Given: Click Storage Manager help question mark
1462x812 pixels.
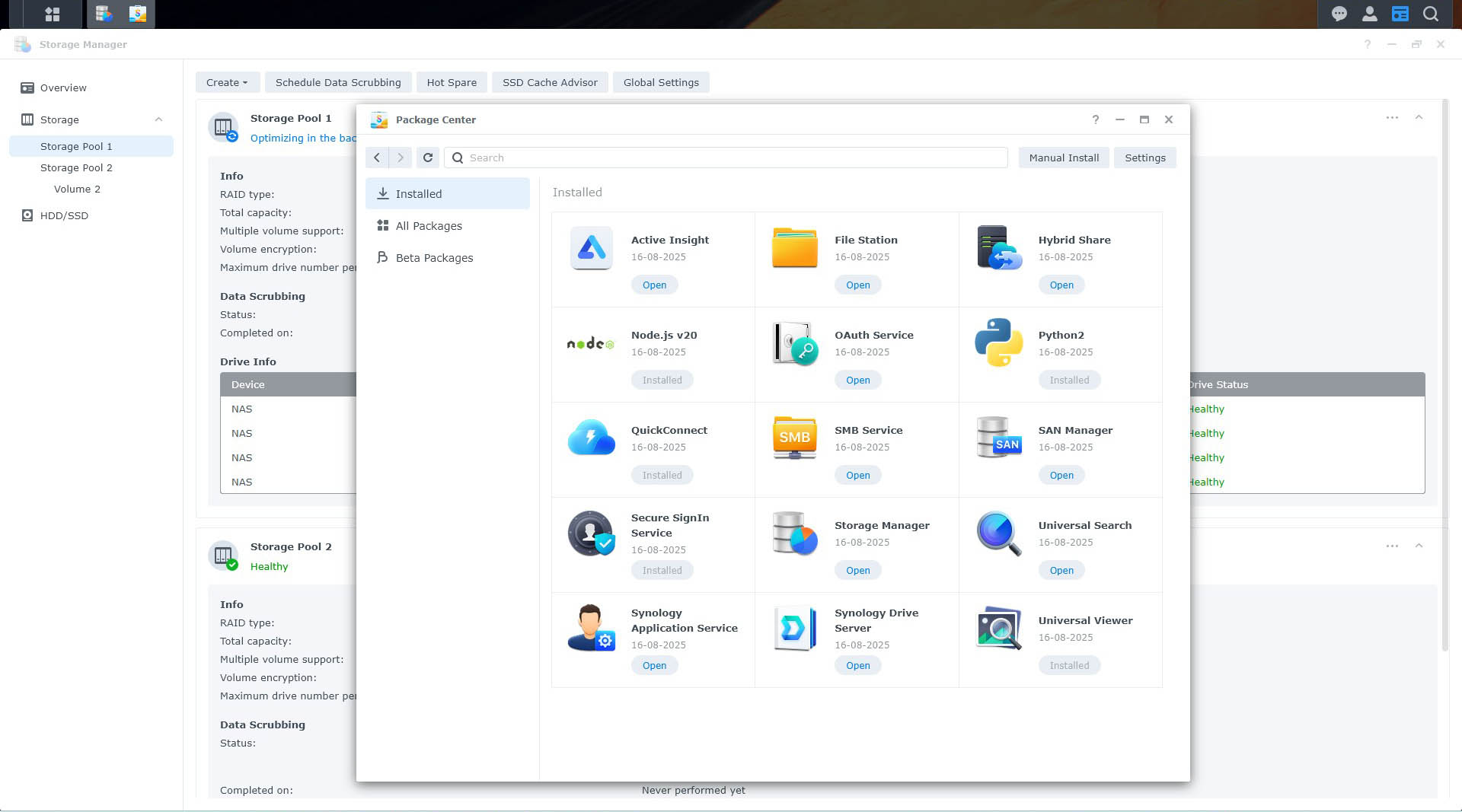Looking at the screenshot, I should tap(1367, 44).
